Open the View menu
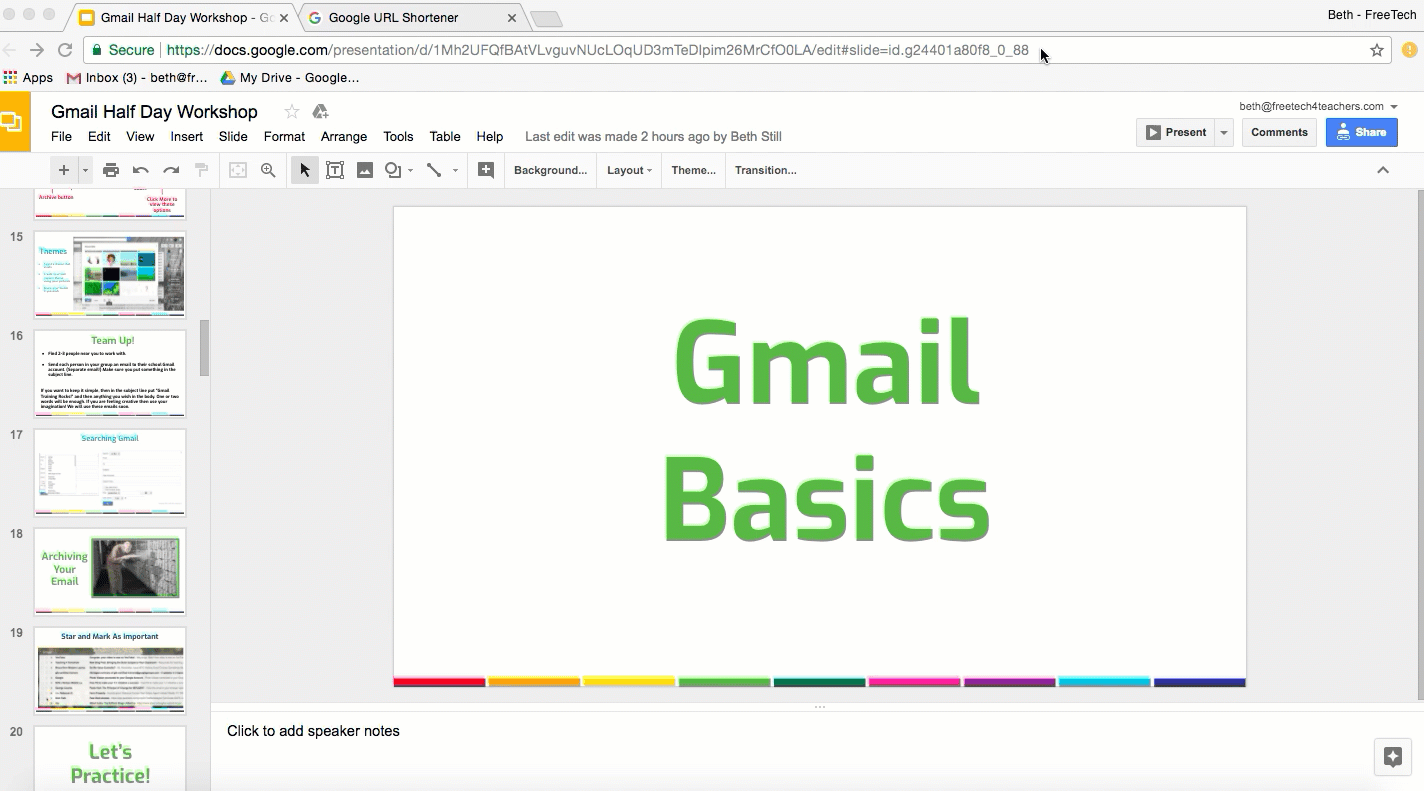Screen dimensions: 1424x791 click(x=140, y=136)
